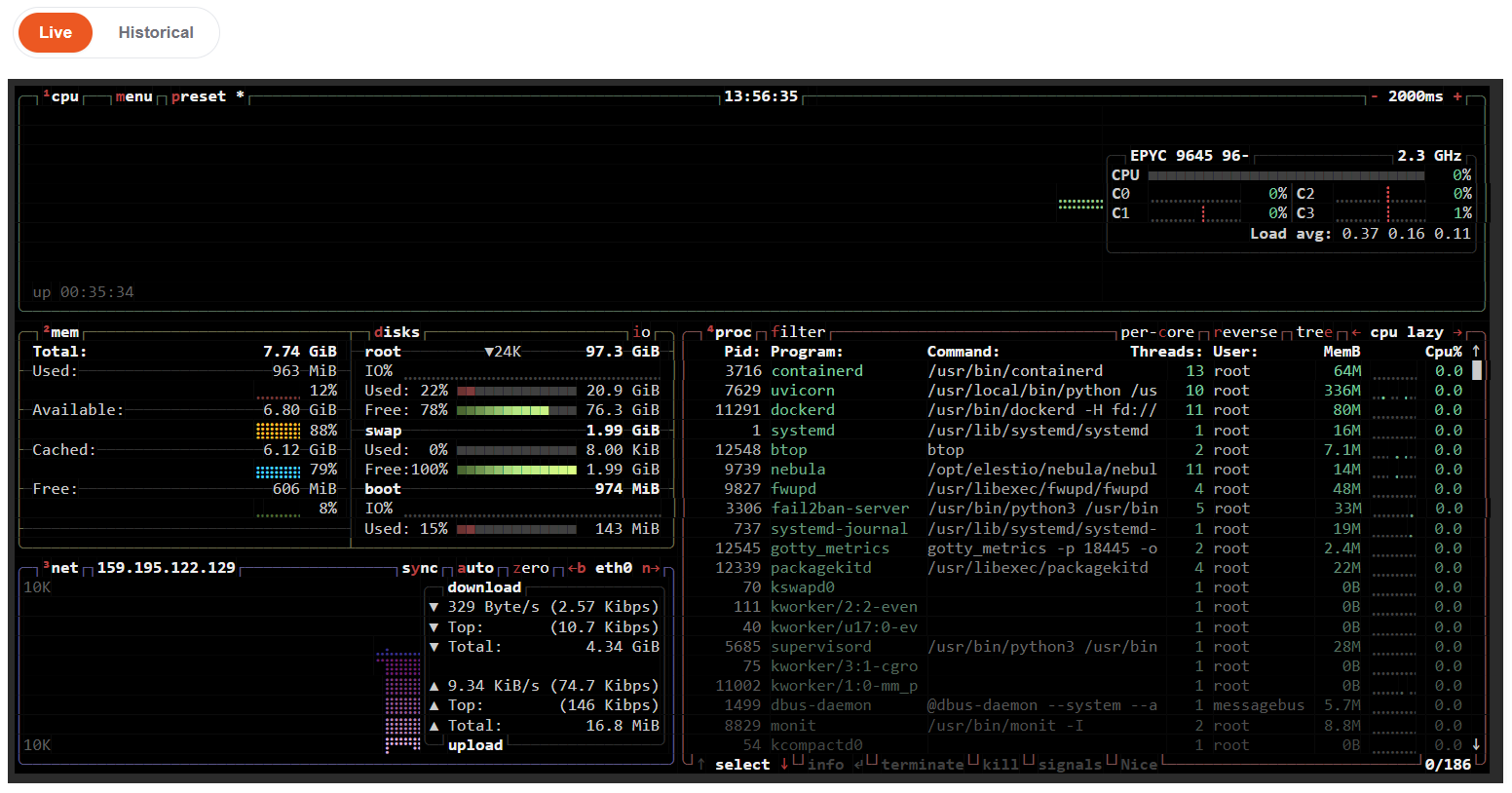This screenshot has width=1512, height=793.
Task: Select the dbus-daemon process row
Action: 1077,705
